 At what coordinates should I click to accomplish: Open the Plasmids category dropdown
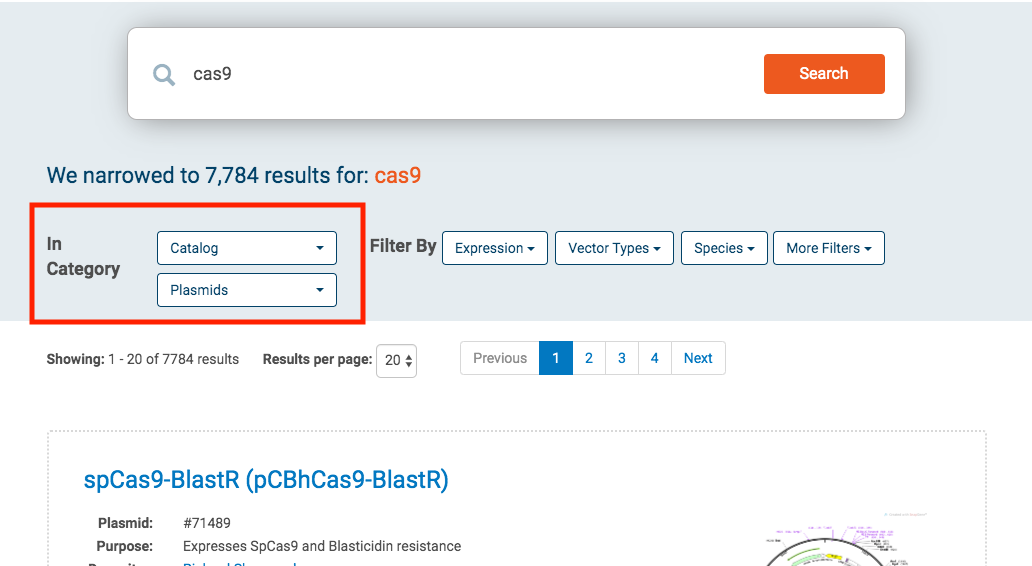tap(247, 290)
